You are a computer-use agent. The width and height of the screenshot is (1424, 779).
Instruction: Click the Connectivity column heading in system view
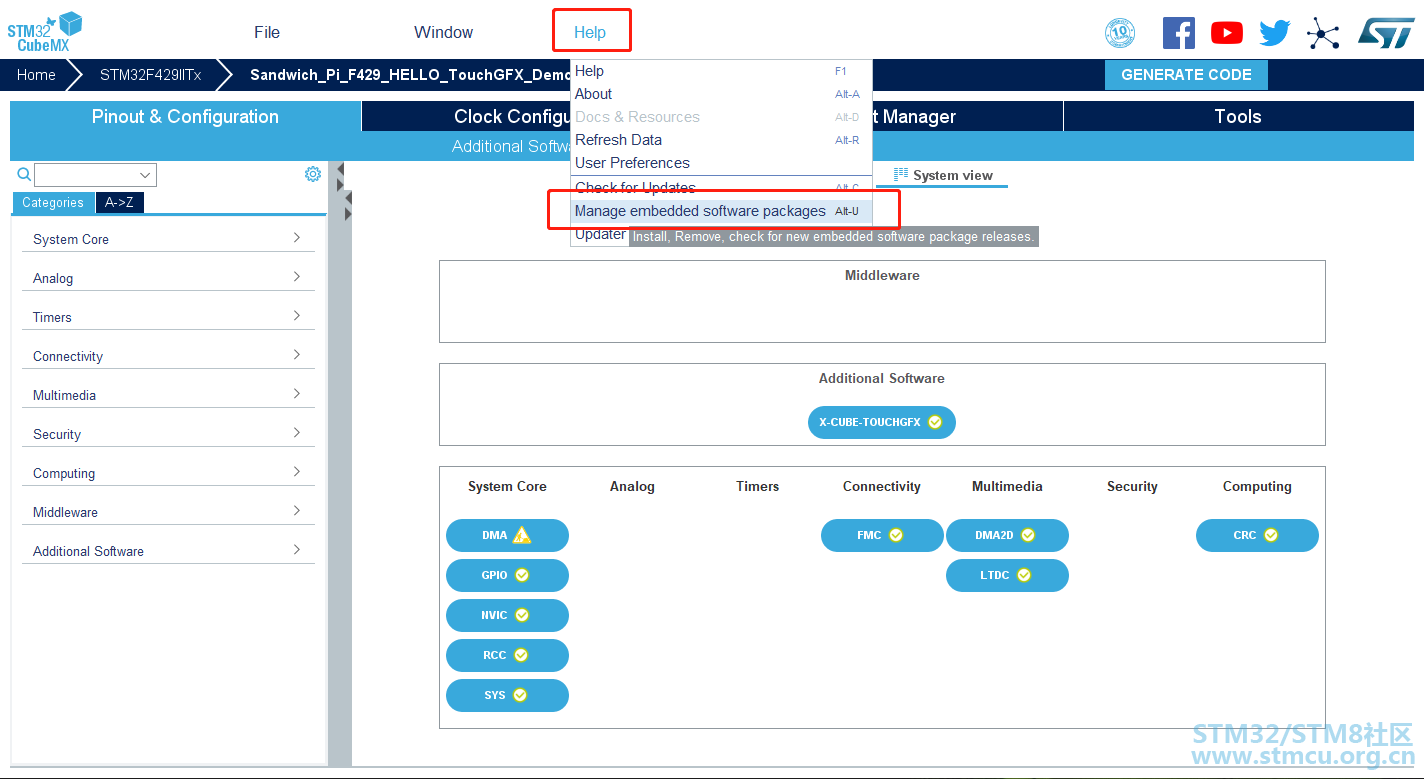882,486
